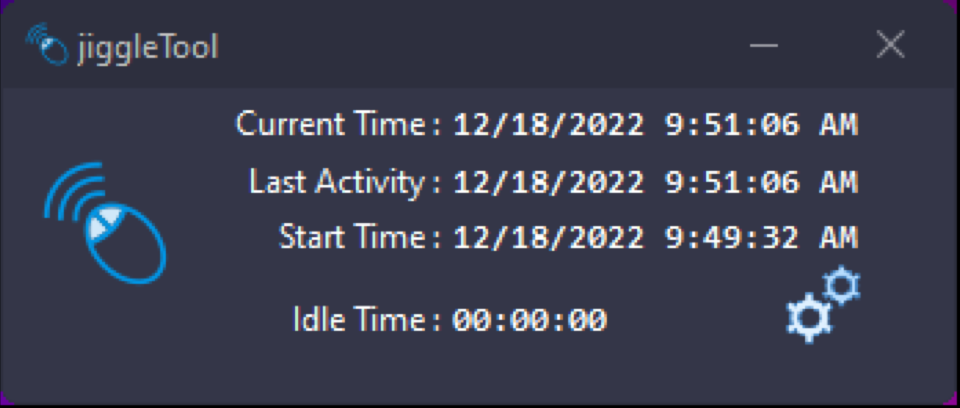Minimize the jiggleTool window

coord(764,45)
